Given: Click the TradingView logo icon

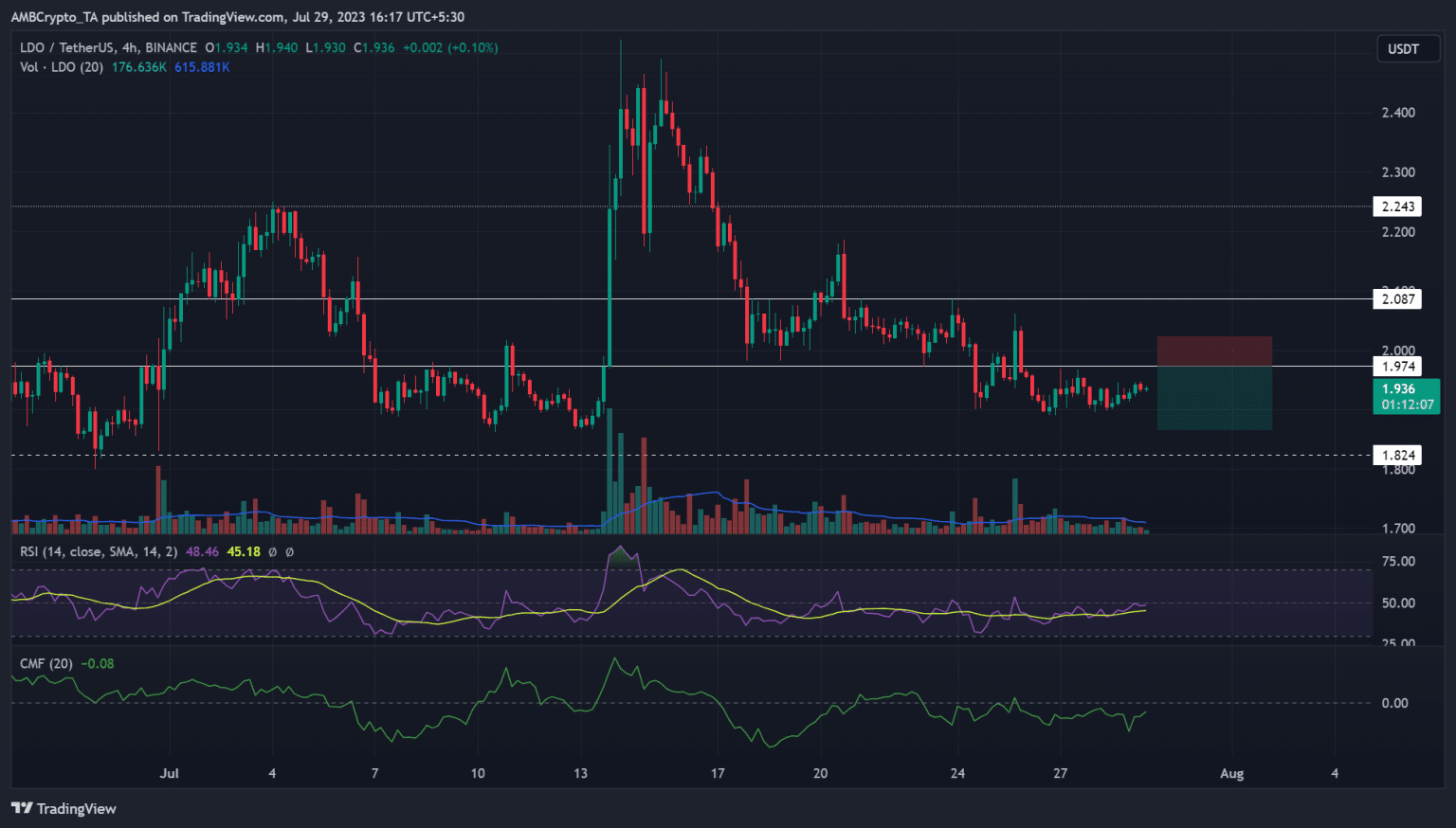Looking at the screenshot, I should (21, 808).
